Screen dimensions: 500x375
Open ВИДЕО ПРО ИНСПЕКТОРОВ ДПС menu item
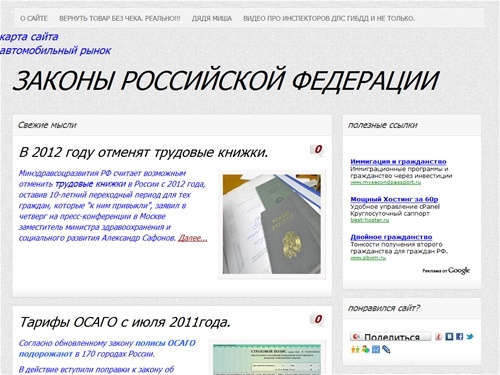[x=329, y=18]
